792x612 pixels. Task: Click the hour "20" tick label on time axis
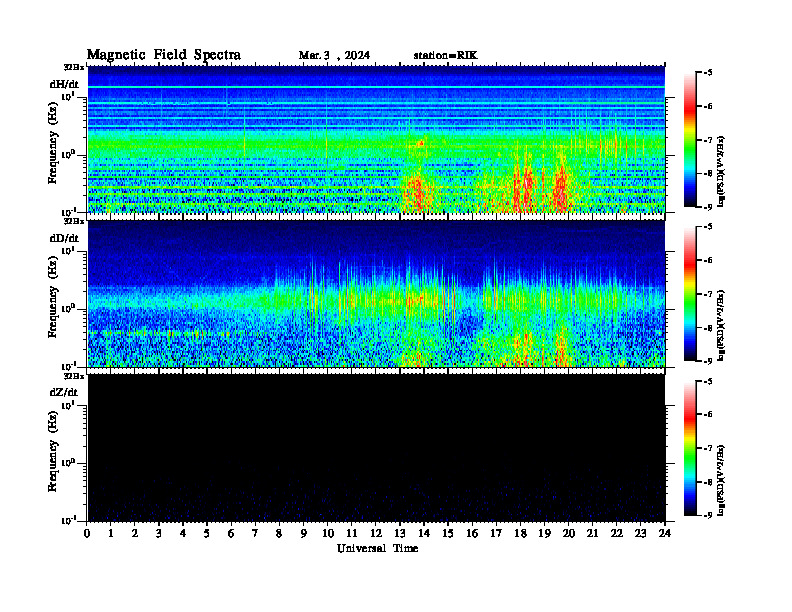tap(568, 534)
